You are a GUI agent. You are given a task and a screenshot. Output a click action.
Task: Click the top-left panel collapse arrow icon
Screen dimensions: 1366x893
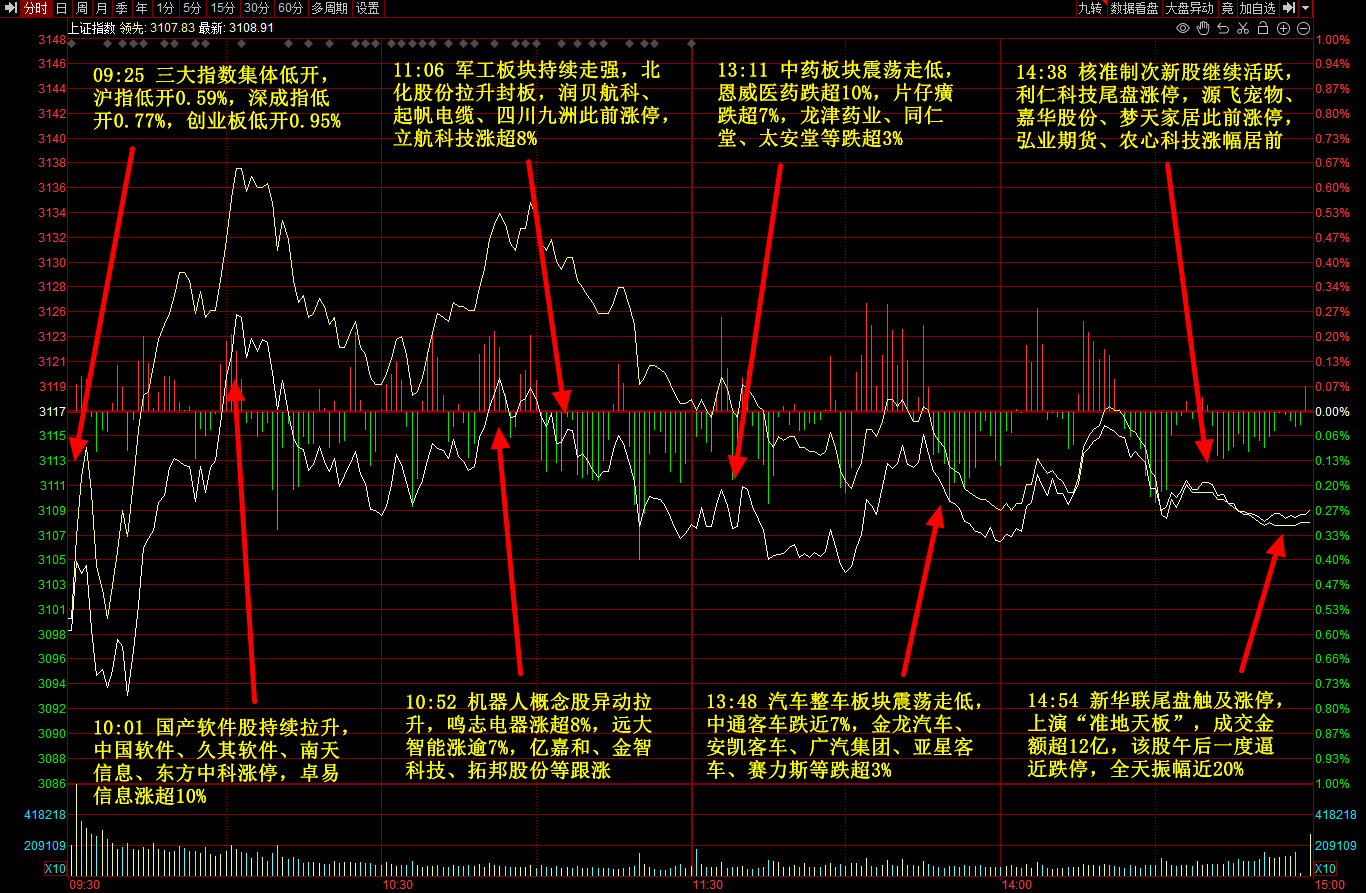(x=10, y=8)
